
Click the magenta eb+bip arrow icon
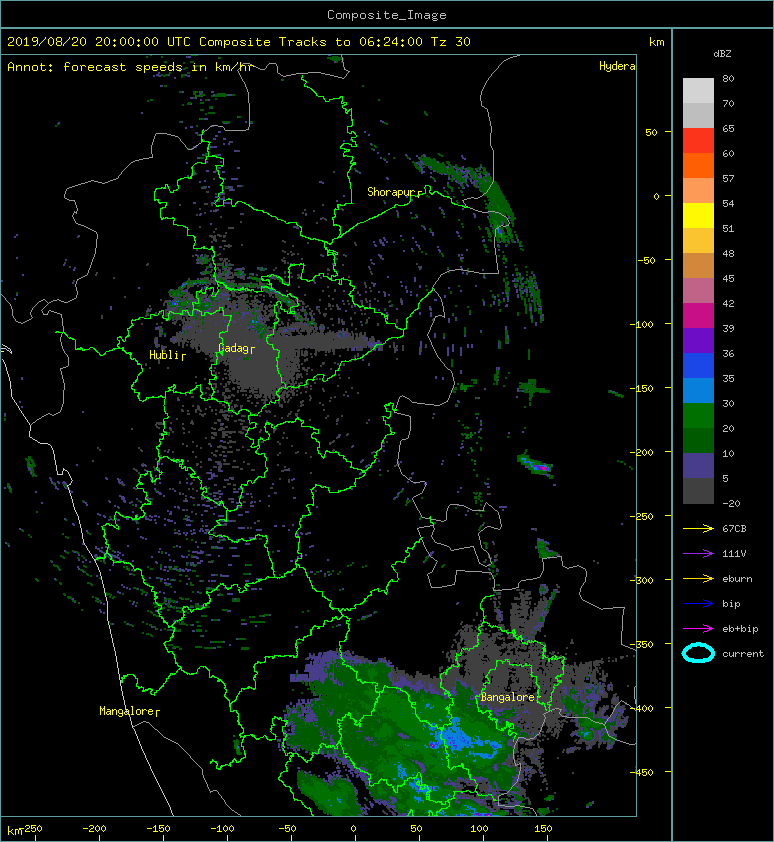pyautogui.click(x=698, y=629)
